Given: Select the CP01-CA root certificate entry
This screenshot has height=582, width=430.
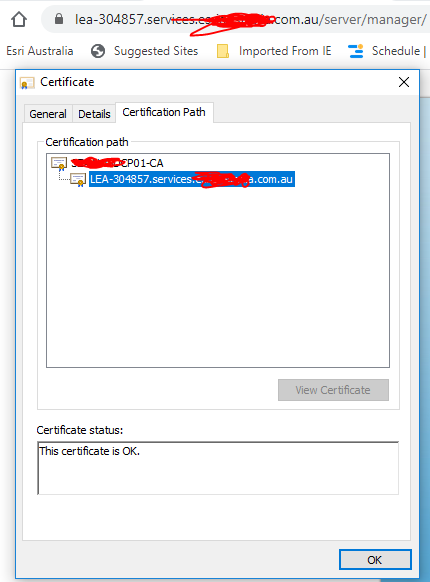Looking at the screenshot, I should (117, 163).
